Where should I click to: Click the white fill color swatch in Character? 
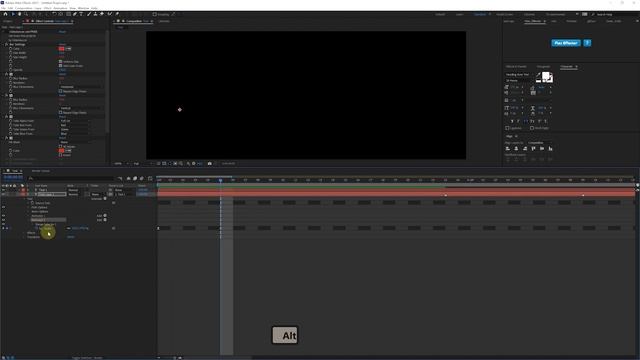[x=546, y=76]
